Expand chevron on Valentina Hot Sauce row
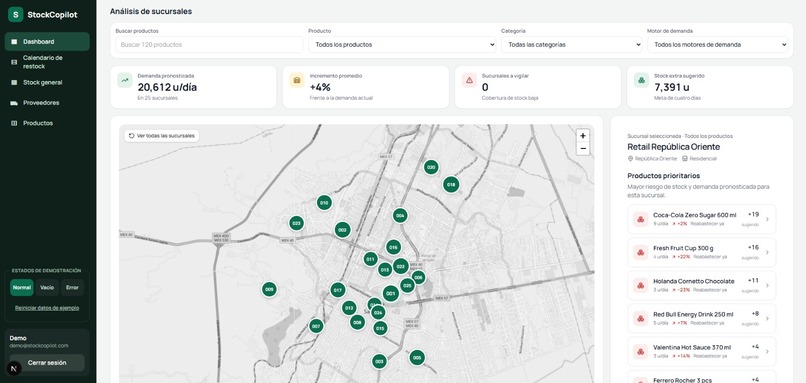The width and height of the screenshot is (806, 383). (x=767, y=352)
